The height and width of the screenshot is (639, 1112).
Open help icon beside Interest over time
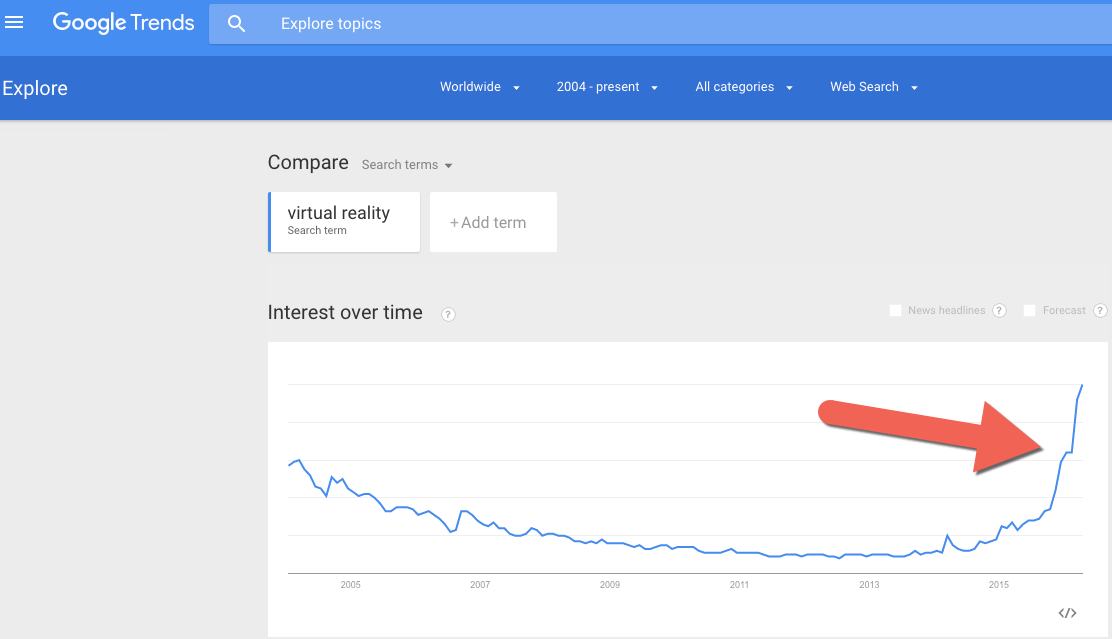click(x=448, y=314)
